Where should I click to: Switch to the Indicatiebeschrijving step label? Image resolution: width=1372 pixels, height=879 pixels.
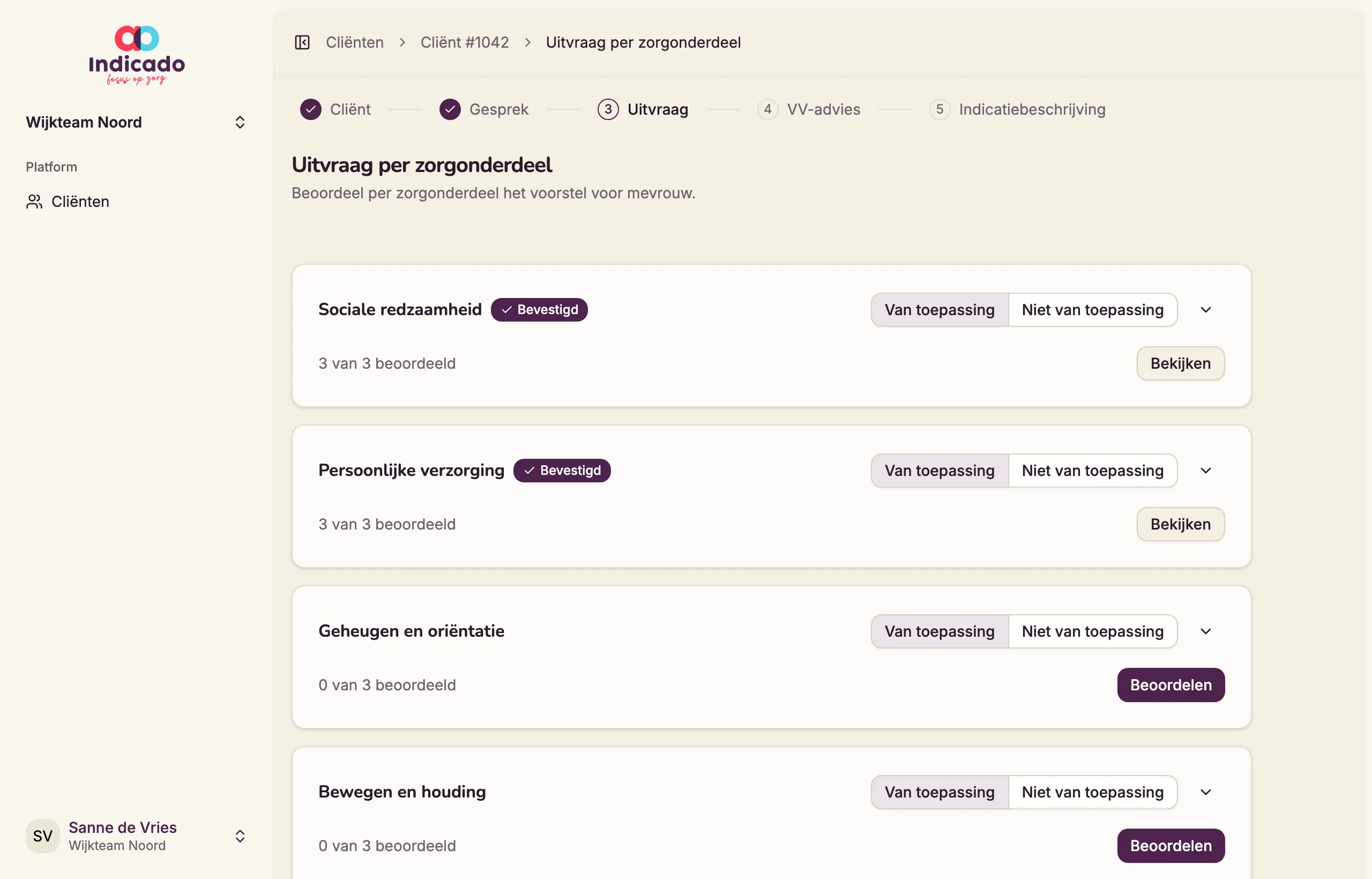pyautogui.click(x=1032, y=109)
